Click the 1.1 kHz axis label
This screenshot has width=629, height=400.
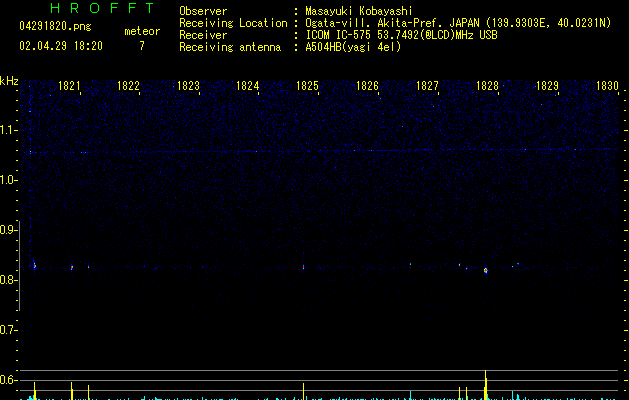coord(8,130)
